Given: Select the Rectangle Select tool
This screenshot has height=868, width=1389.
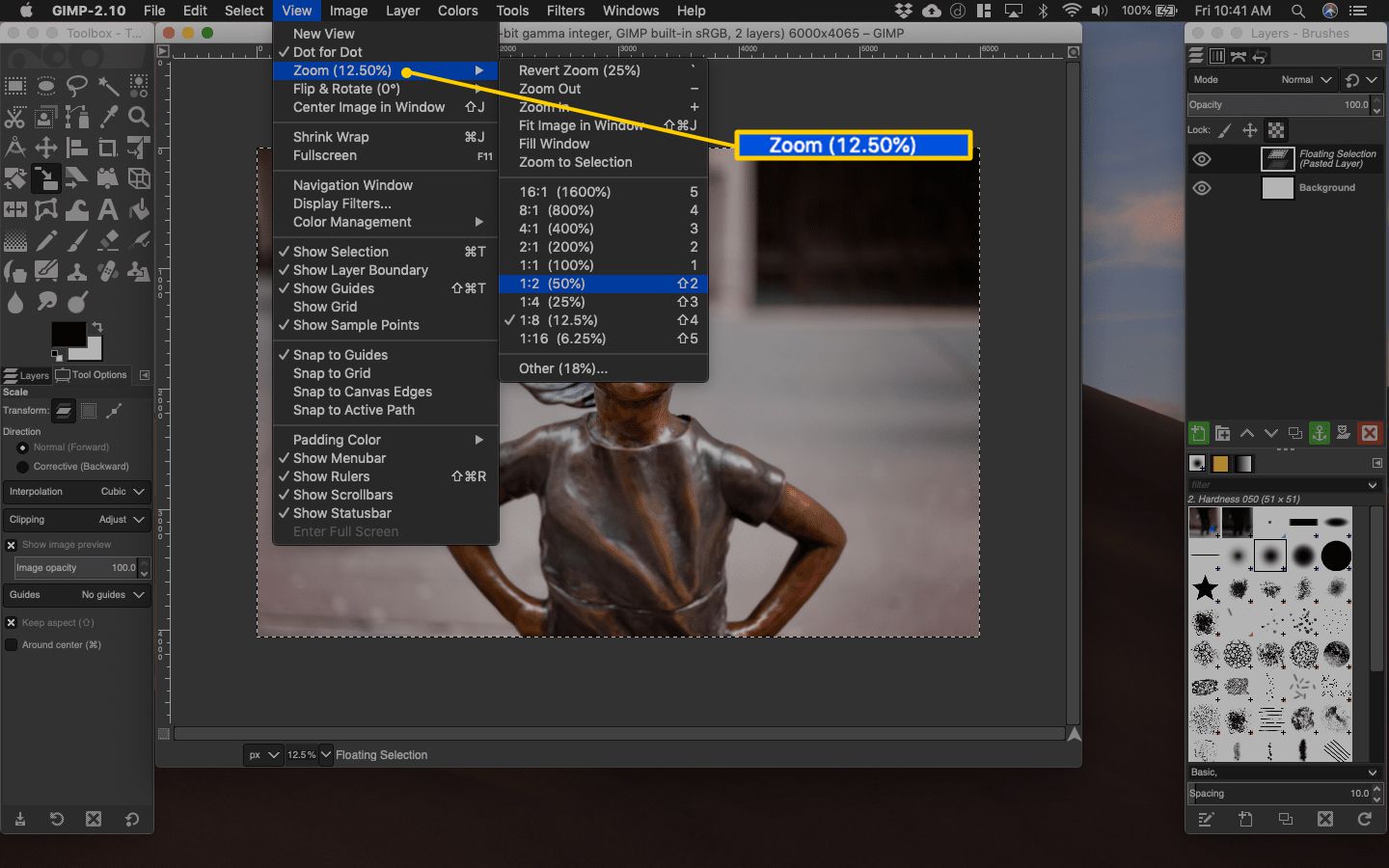Looking at the screenshot, I should 15,86.
